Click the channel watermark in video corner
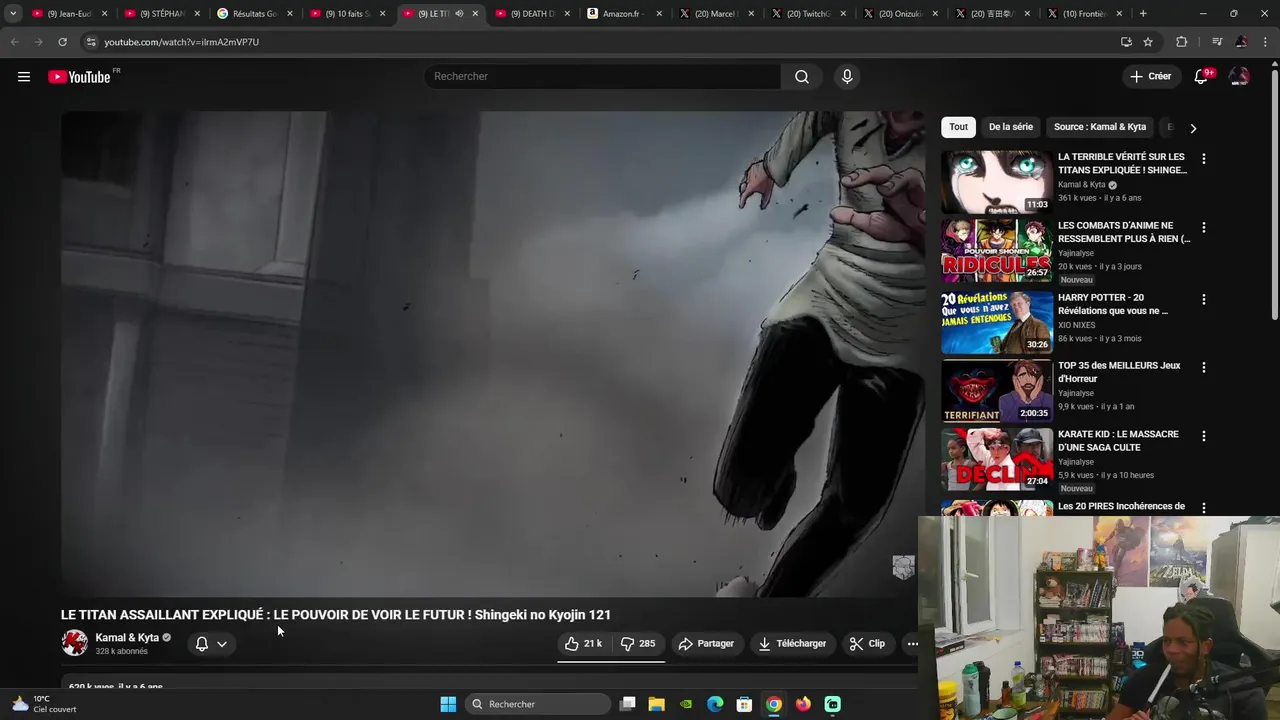The height and width of the screenshot is (720, 1280). click(903, 568)
